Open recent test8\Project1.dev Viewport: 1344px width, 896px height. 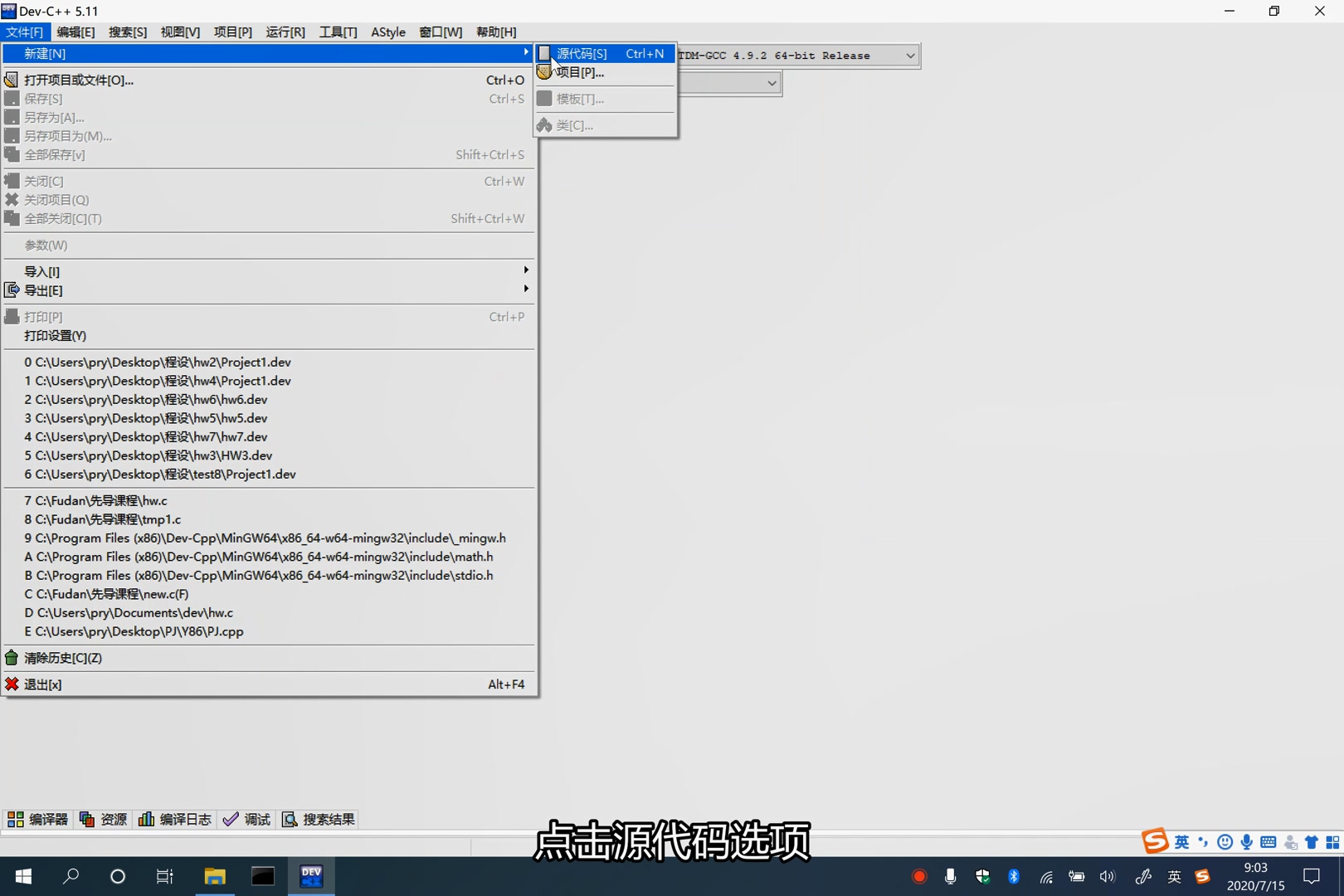pyautogui.click(x=270, y=474)
